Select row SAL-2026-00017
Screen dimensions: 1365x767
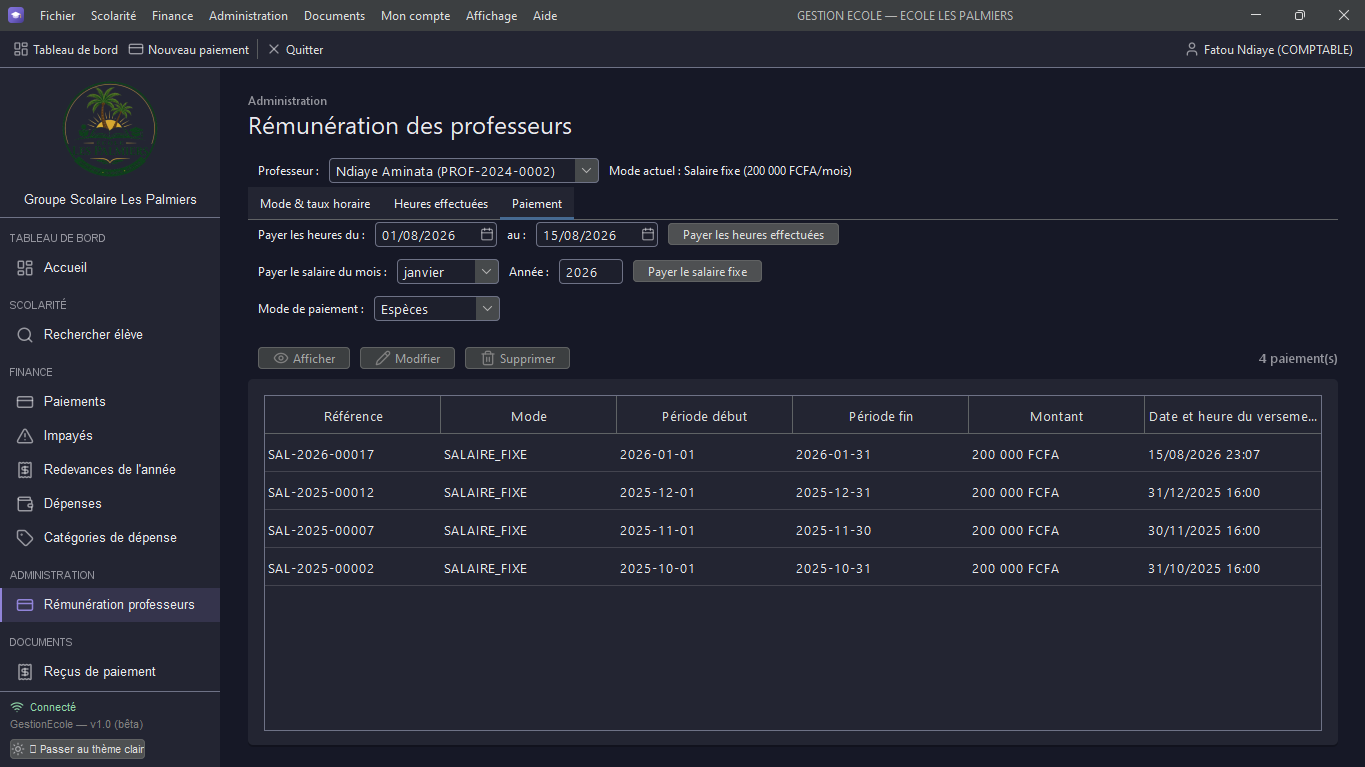click(792, 454)
